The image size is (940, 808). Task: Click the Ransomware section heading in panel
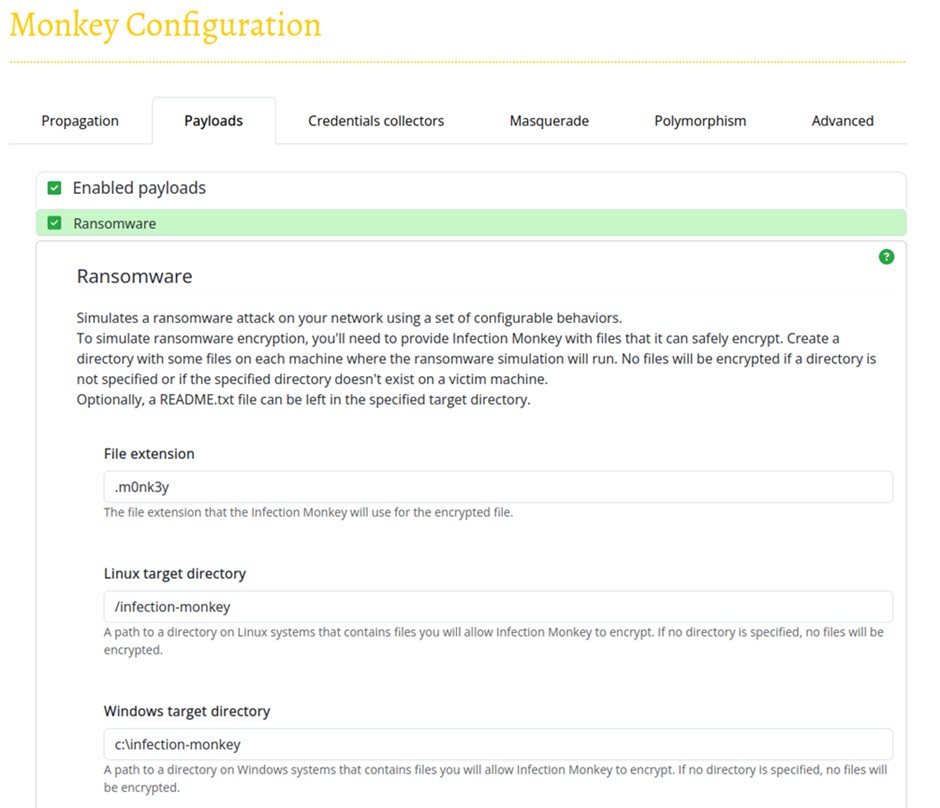click(x=134, y=276)
